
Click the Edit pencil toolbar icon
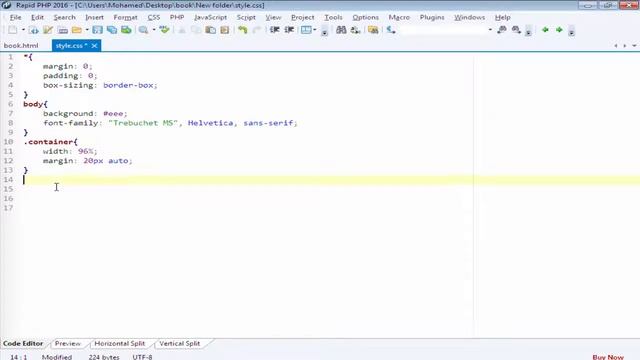48,30
